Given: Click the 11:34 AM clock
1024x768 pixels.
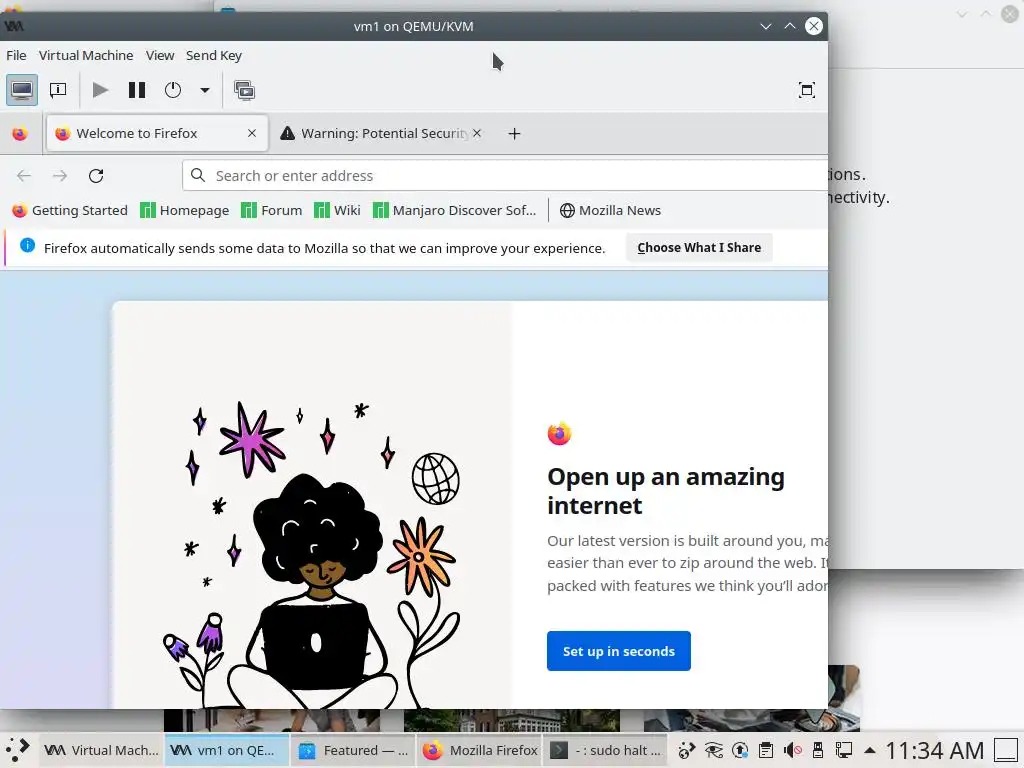Looking at the screenshot, I should pyautogui.click(x=935, y=751).
